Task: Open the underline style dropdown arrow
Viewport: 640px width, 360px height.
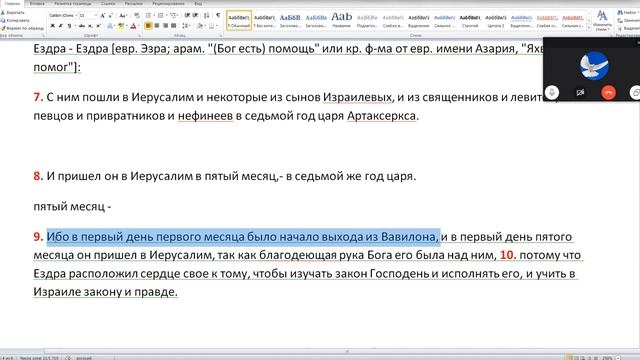Action: click(75, 26)
